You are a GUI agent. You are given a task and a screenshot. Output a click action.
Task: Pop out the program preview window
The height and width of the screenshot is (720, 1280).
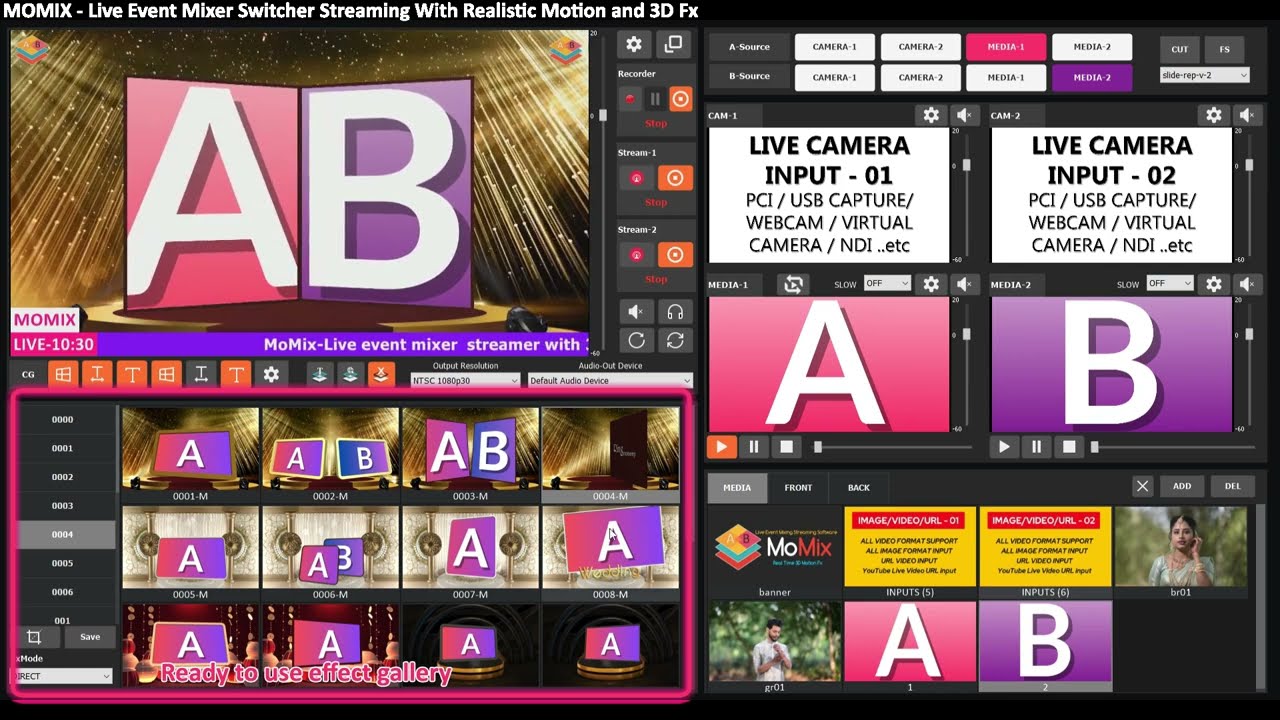point(674,44)
